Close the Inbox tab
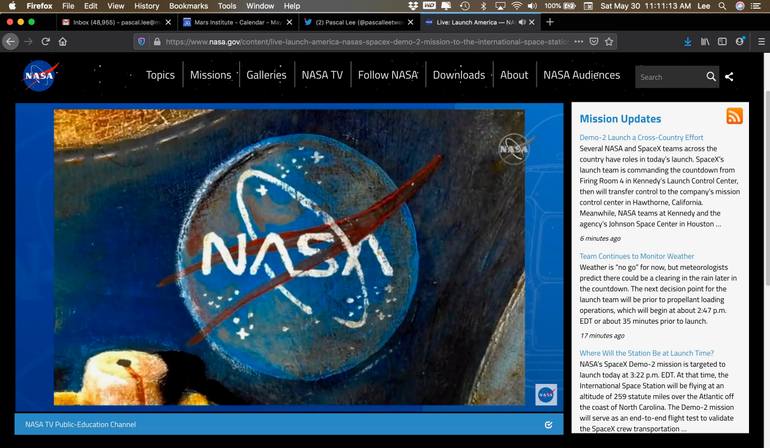This screenshot has height=448, width=770. [x=168, y=22]
